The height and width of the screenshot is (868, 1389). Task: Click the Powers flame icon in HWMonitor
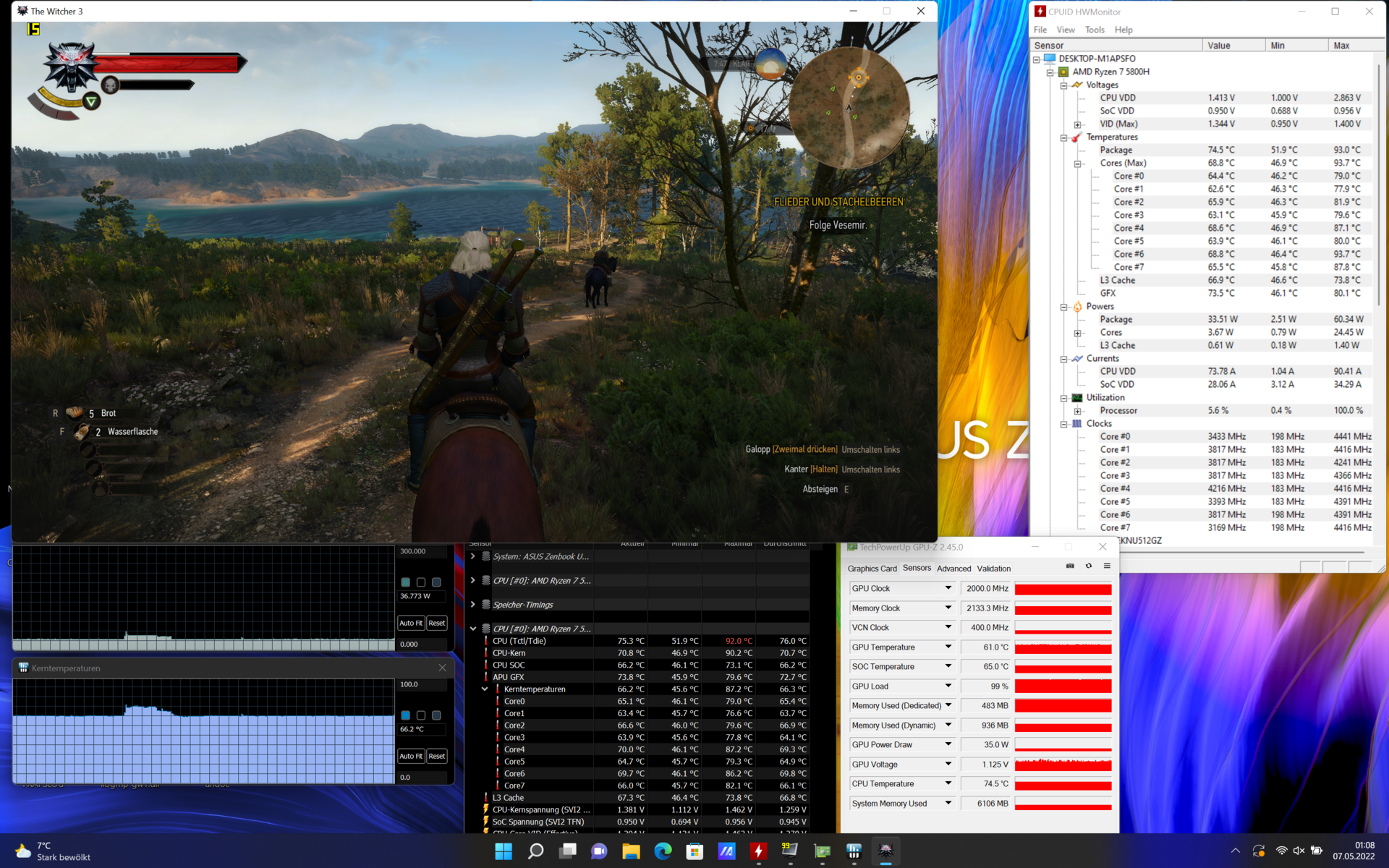tap(1076, 307)
